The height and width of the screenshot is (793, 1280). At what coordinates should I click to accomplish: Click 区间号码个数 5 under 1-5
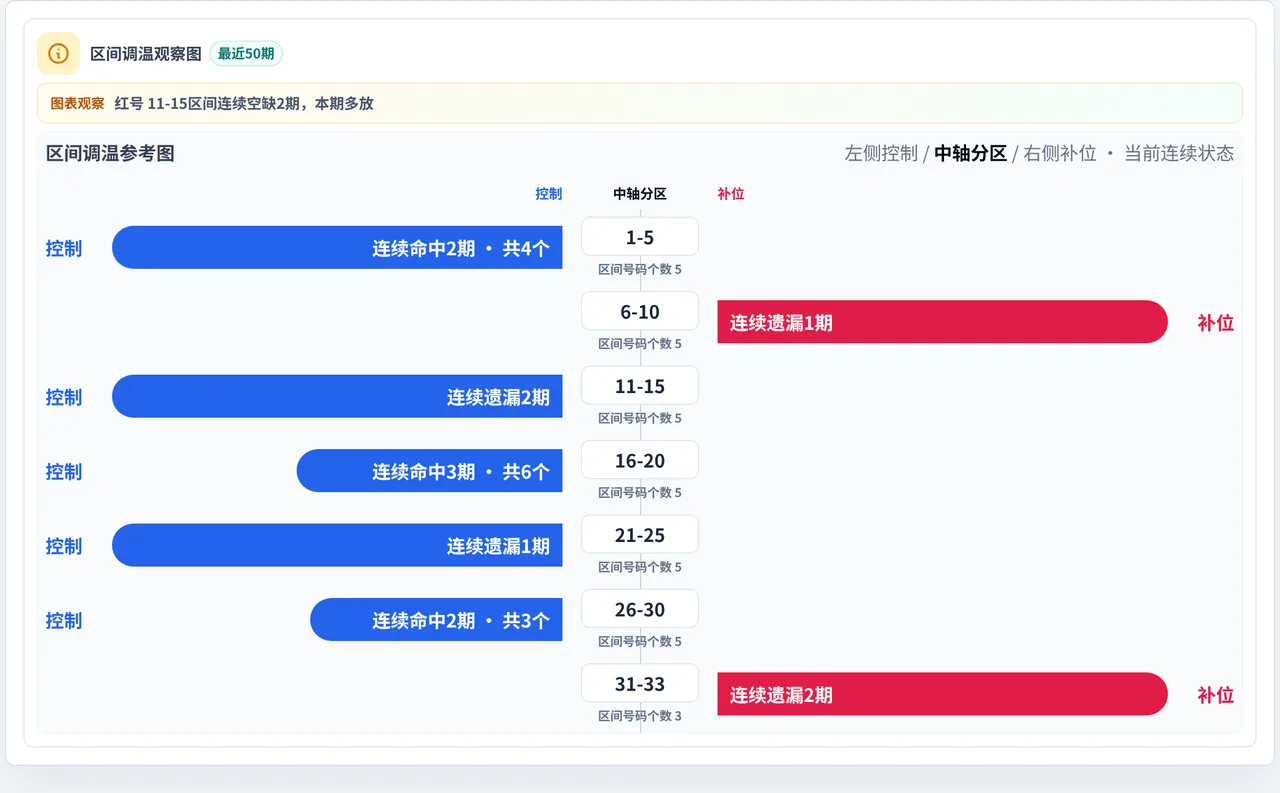point(640,269)
